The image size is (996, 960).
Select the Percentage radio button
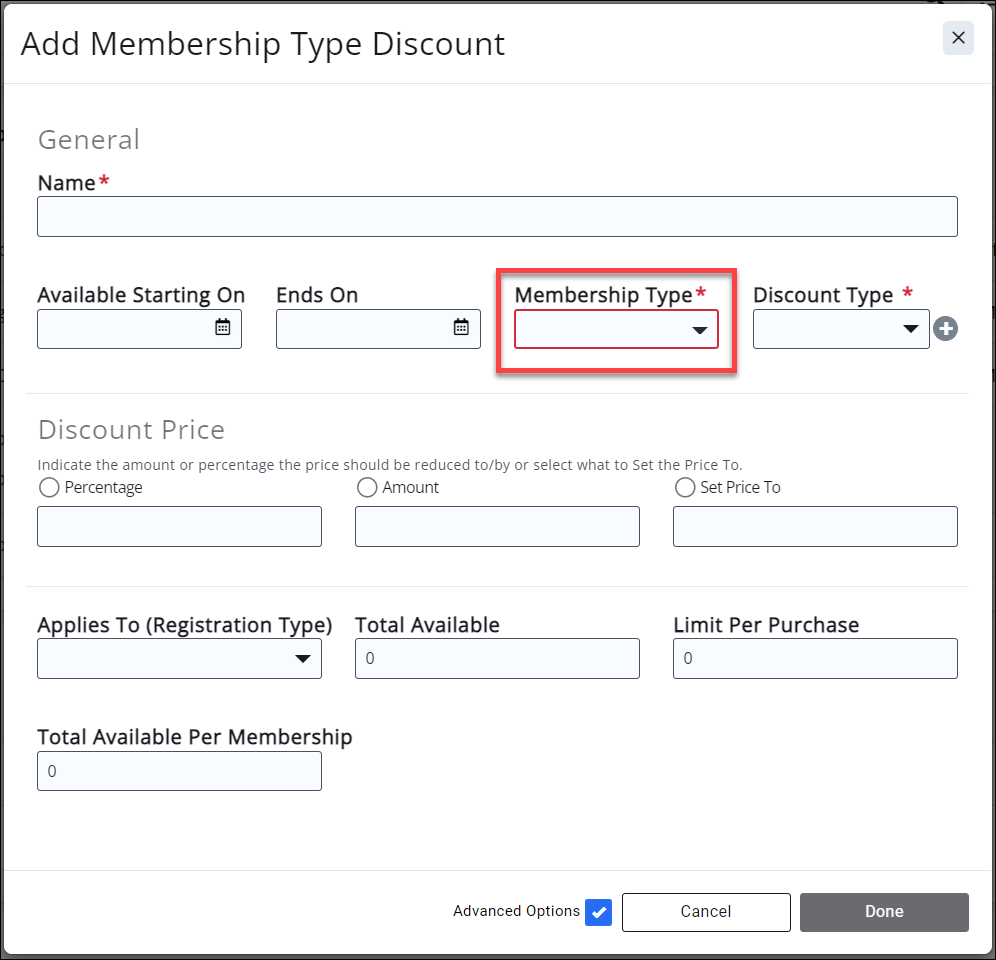49,488
